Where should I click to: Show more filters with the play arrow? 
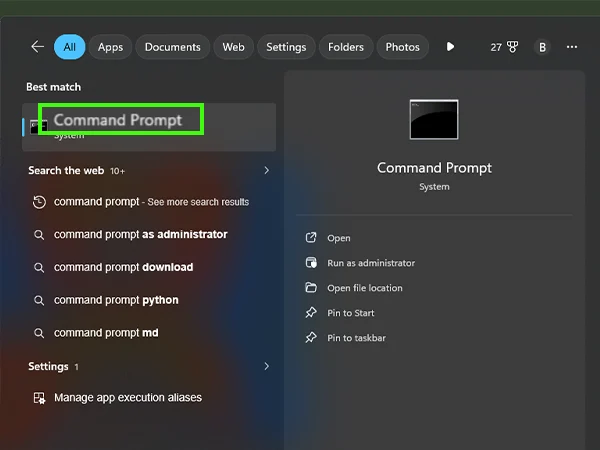coord(450,47)
